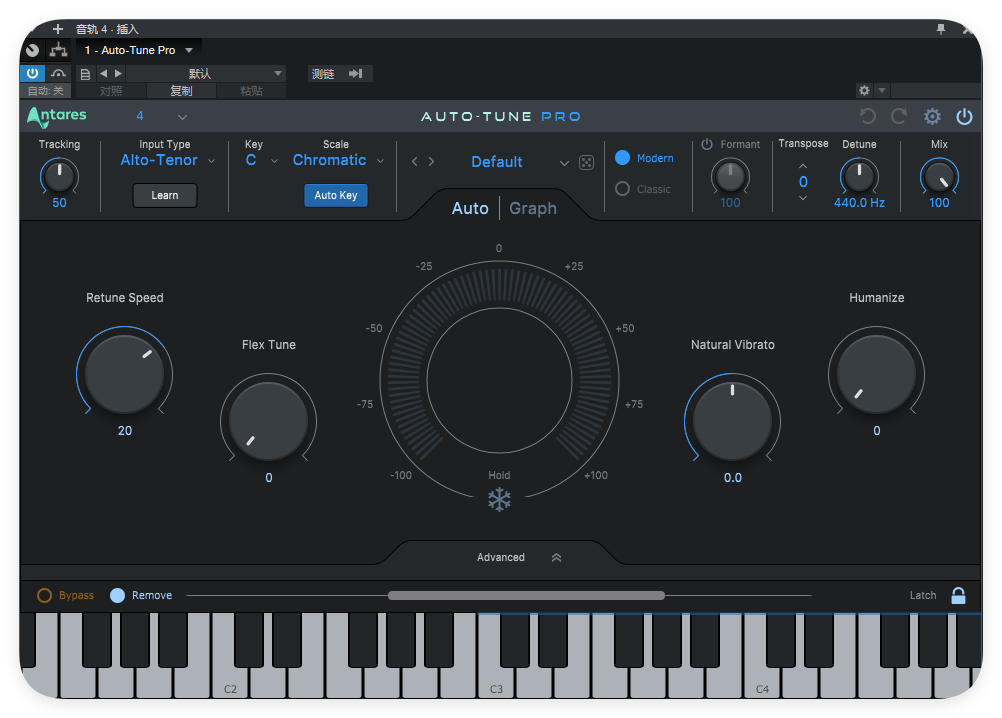Click the Humanize knob
Viewport: 1002px width, 718px height.
tap(877, 374)
